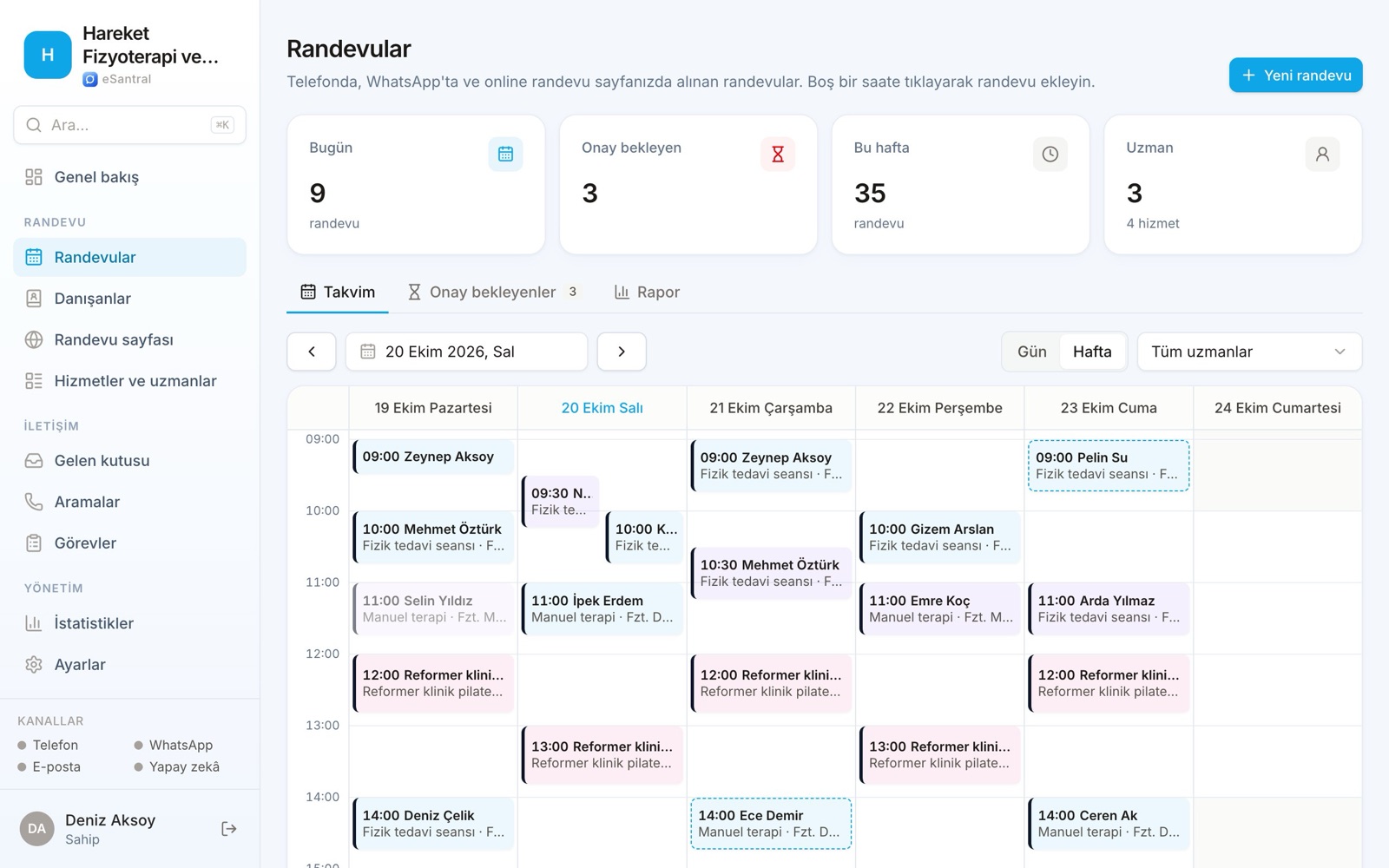Click the Danışanlar contact icon in sidebar
Screen dimensions: 1389x868
pyautogui.click(x=34, y=299)
